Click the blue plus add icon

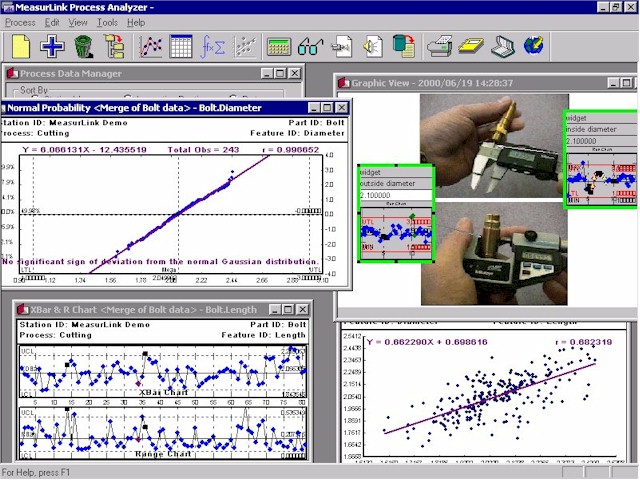pyautogui.click(x=52, y=45)
